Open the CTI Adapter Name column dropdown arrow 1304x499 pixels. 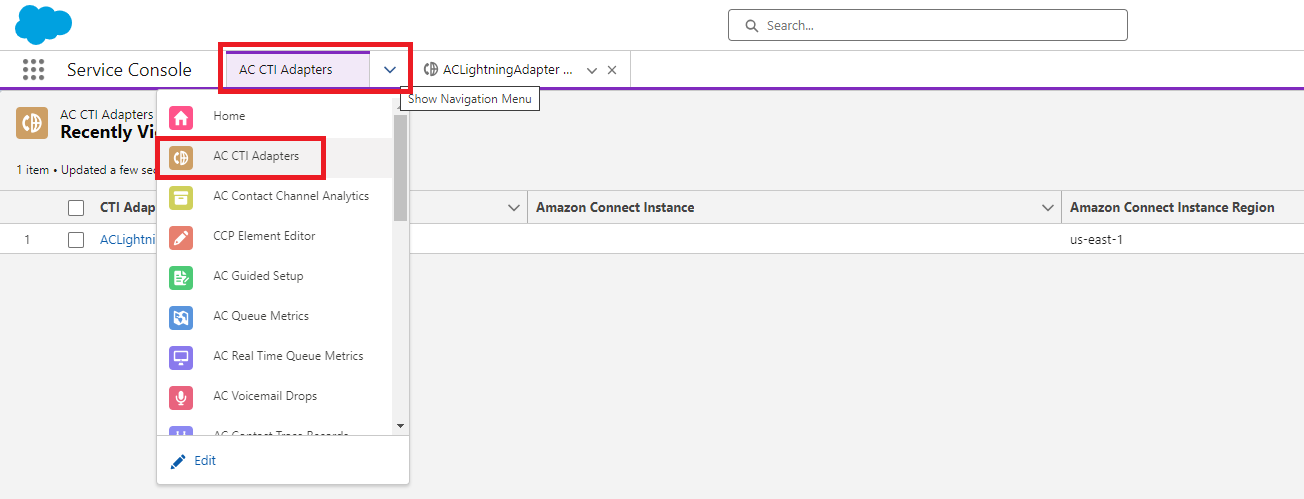tap(514, 208)
